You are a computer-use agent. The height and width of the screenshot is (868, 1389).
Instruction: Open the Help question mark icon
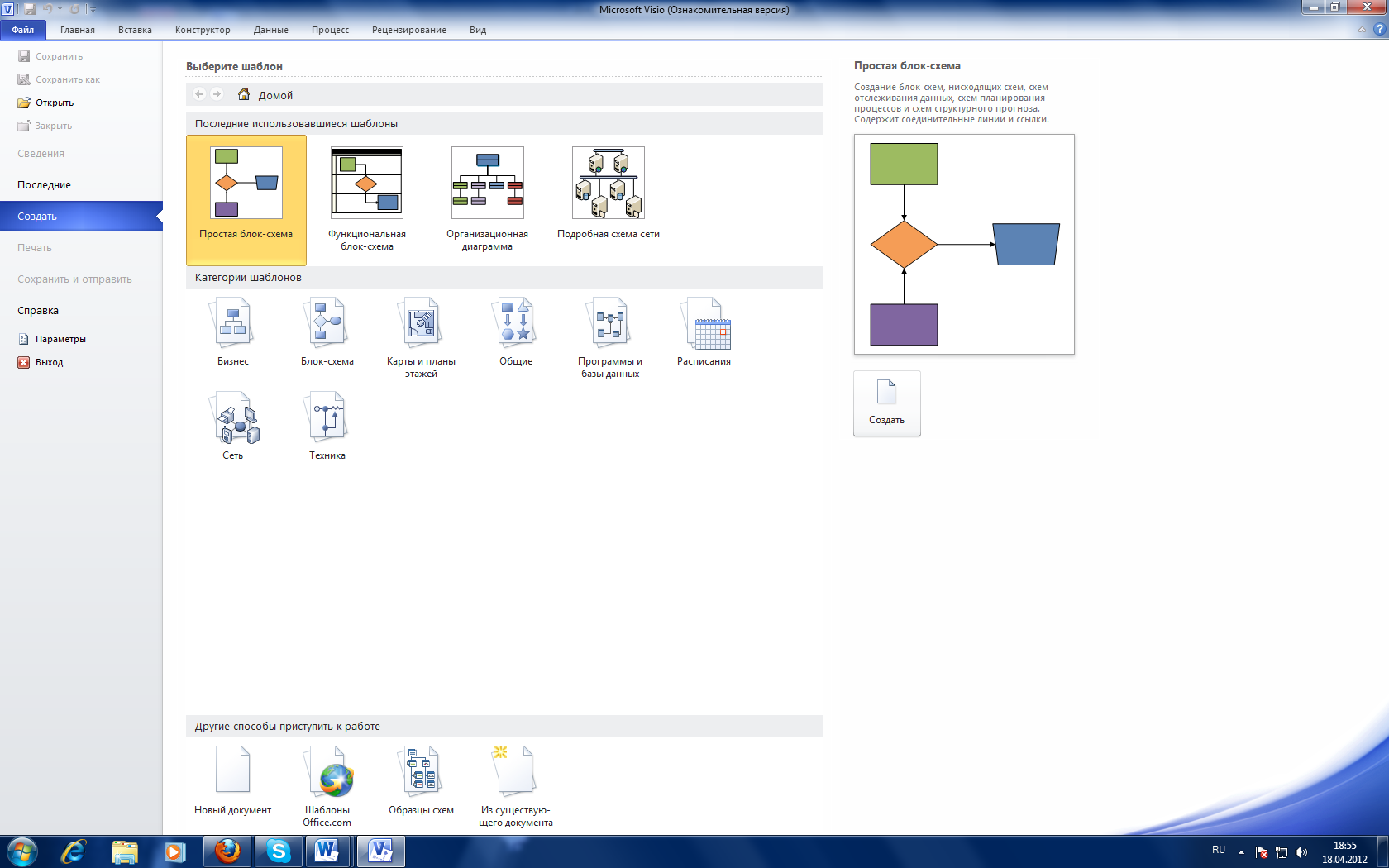click(1378, 29)
